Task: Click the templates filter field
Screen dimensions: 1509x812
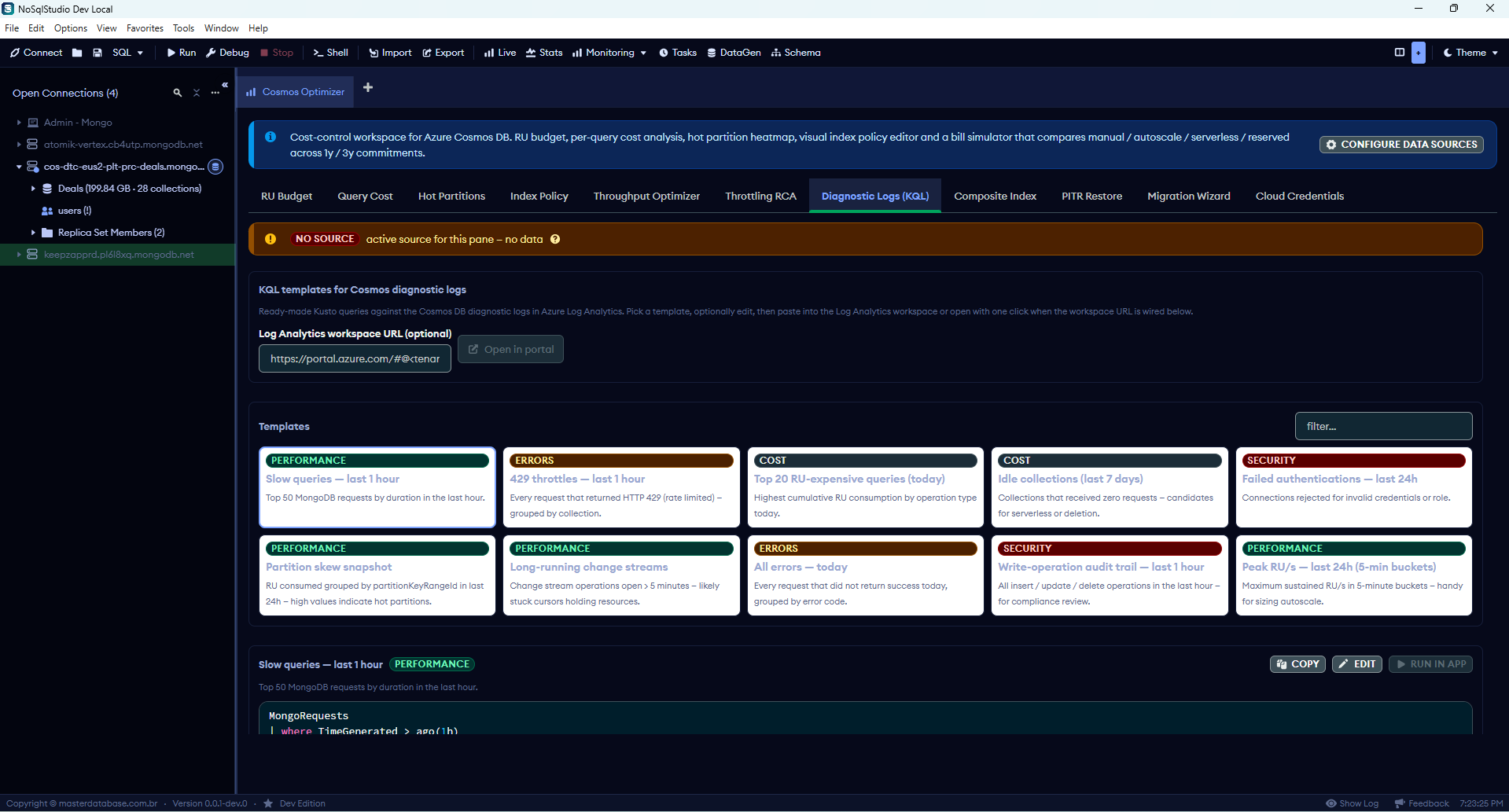Action: [x=1383, y=426]
